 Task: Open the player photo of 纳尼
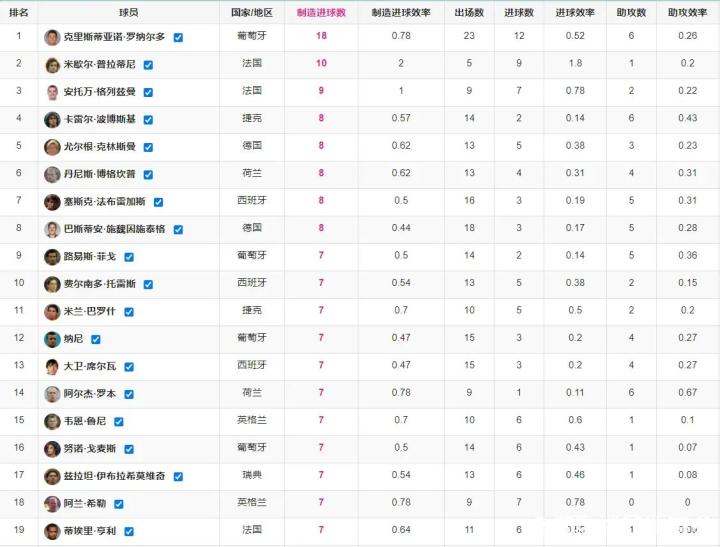pyautogui.click(x=52, y=339)
